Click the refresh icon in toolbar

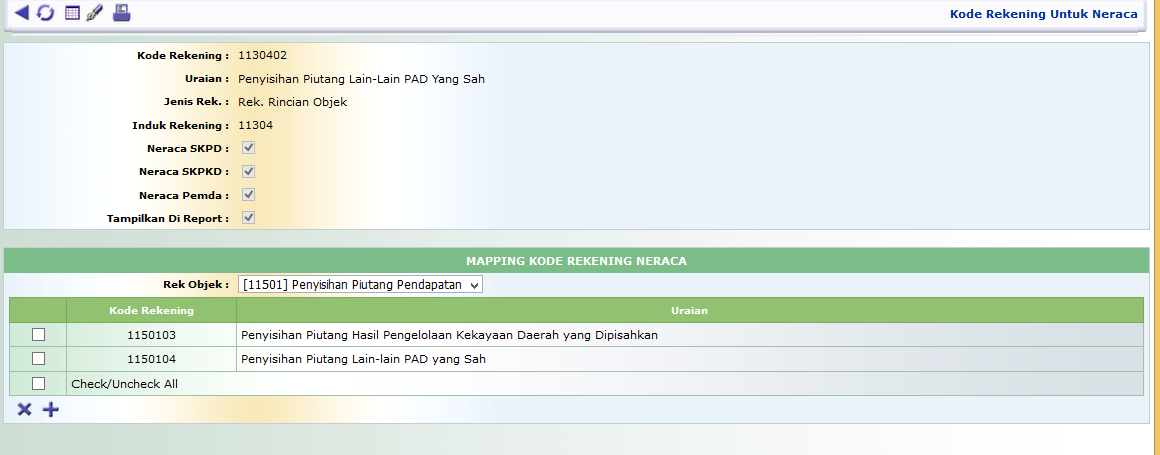(x=45, y=13)
